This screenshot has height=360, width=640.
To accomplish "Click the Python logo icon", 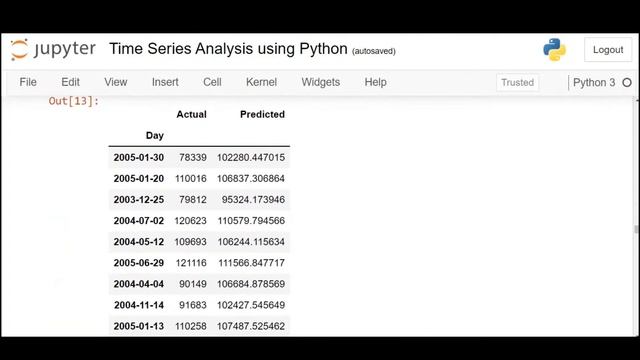I will point(554,49).
